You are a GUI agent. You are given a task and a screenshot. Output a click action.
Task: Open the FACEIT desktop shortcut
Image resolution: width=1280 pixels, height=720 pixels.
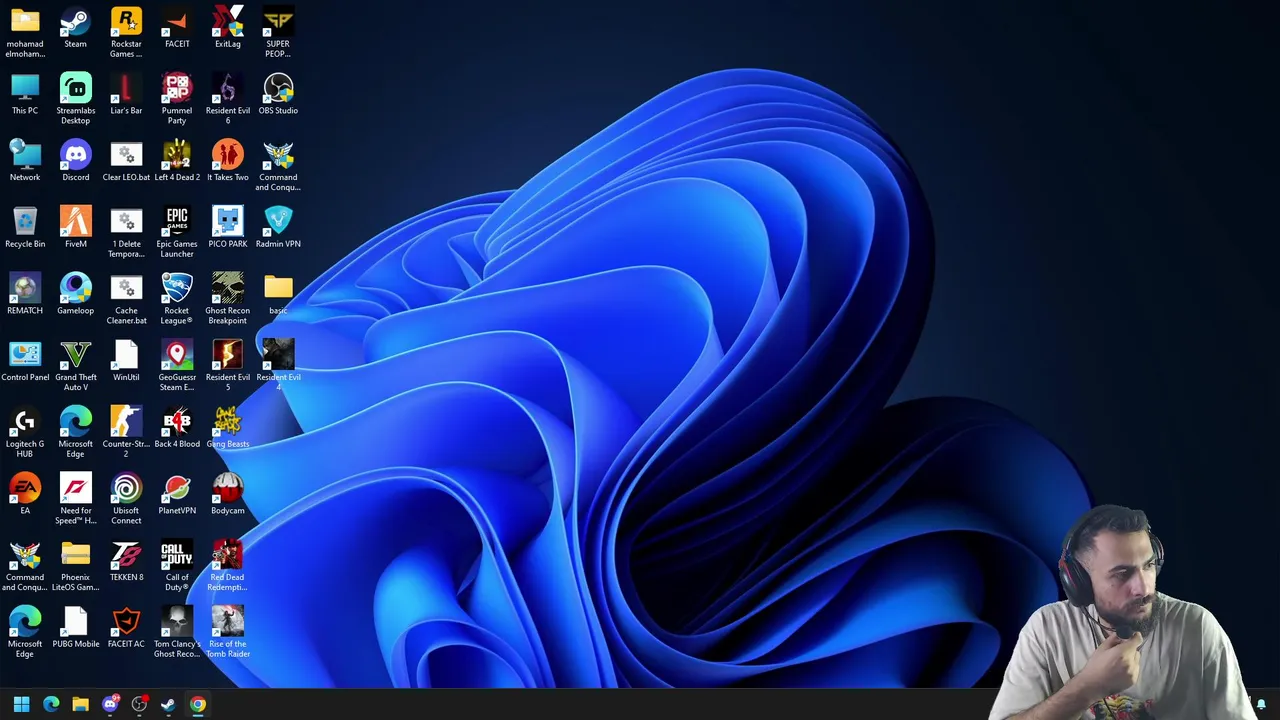tap(177, 27)
